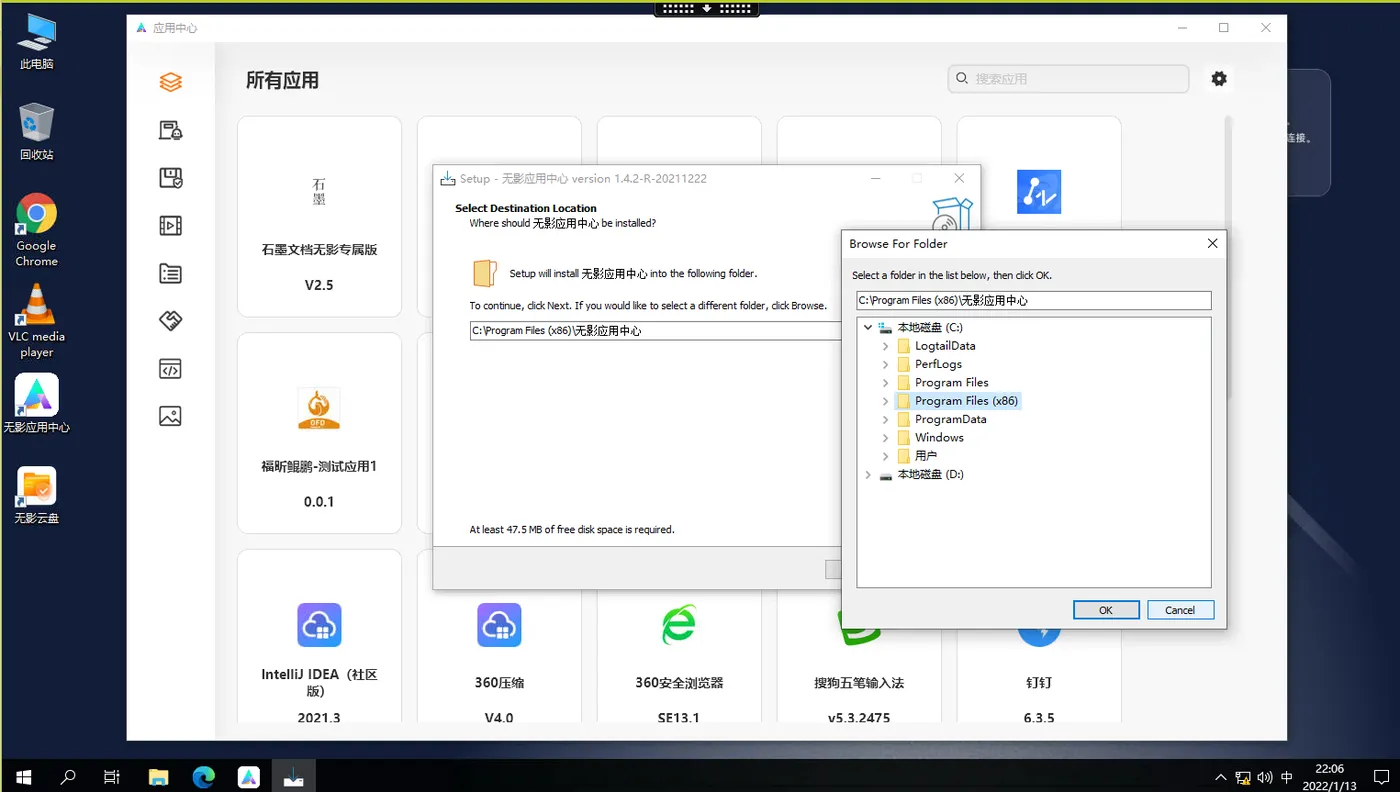1400x792 pixels.
Task: Open 无影应用中心 desktop shortcut
Action: point(36,404)
